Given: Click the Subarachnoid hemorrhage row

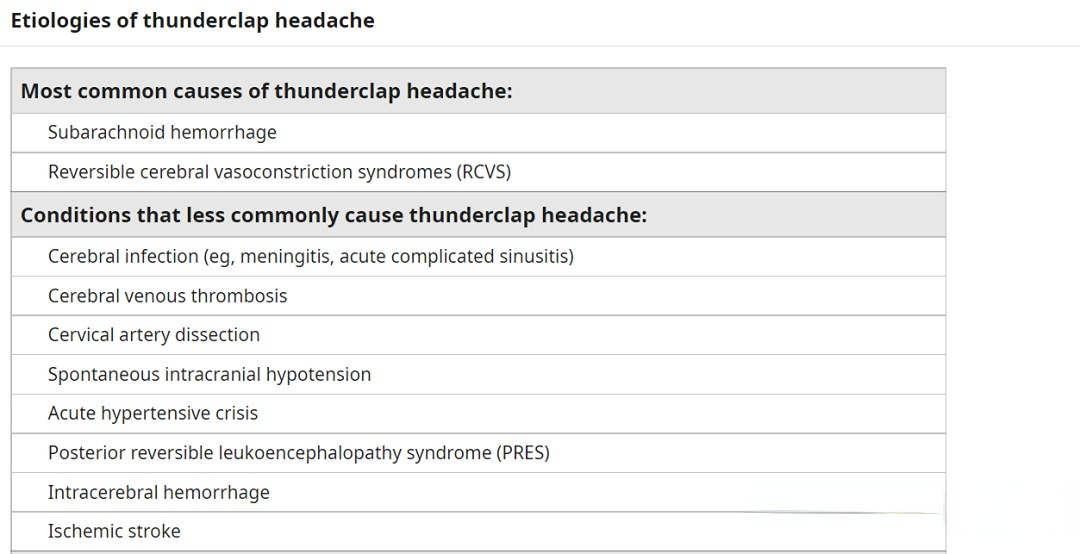Looking at the screenshot, I should pos(478,132).
